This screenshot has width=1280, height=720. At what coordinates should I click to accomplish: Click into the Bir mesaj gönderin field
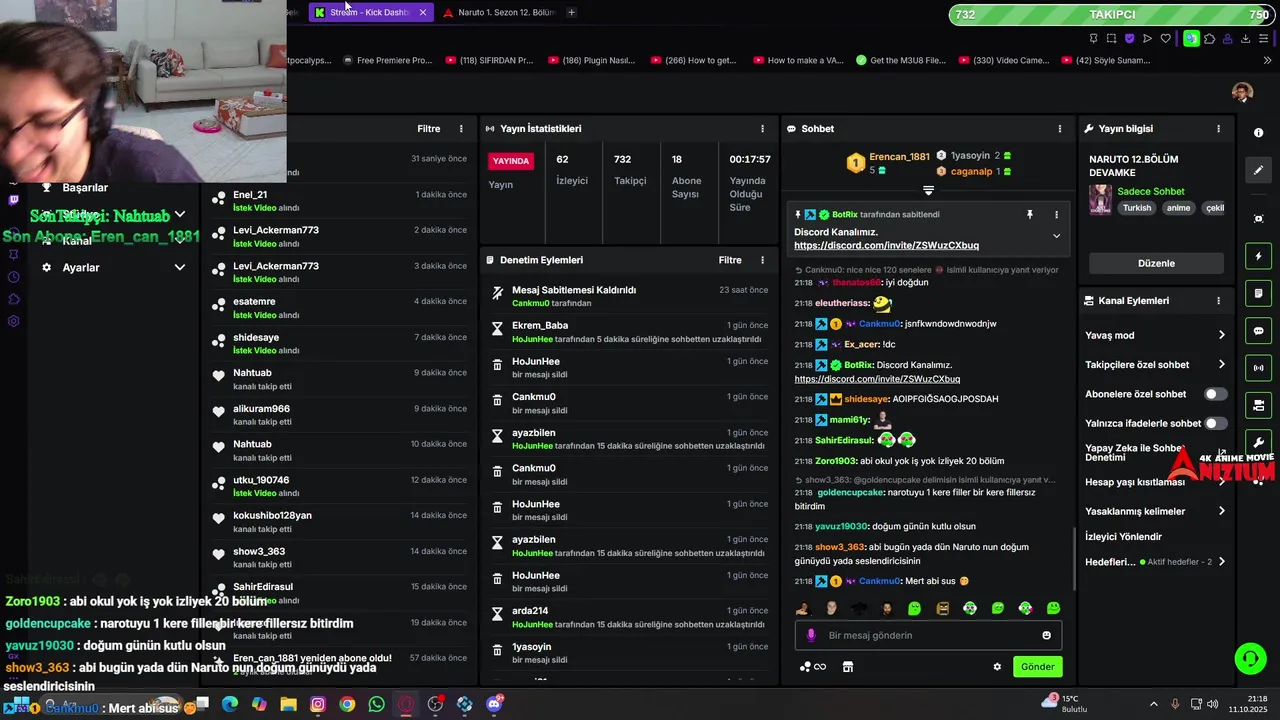(x=930, y=636)
